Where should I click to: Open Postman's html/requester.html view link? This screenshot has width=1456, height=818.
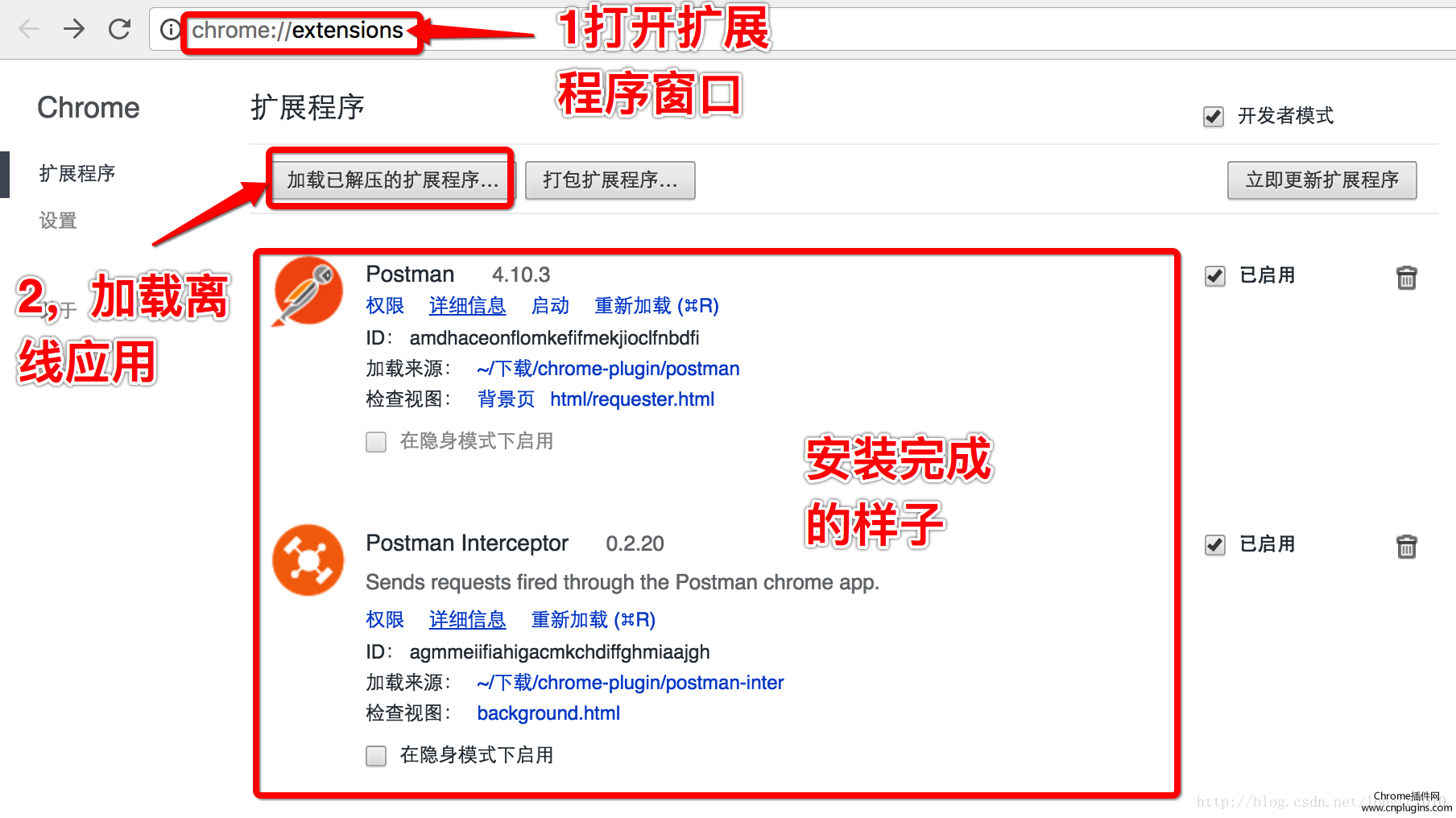(631, 399)
